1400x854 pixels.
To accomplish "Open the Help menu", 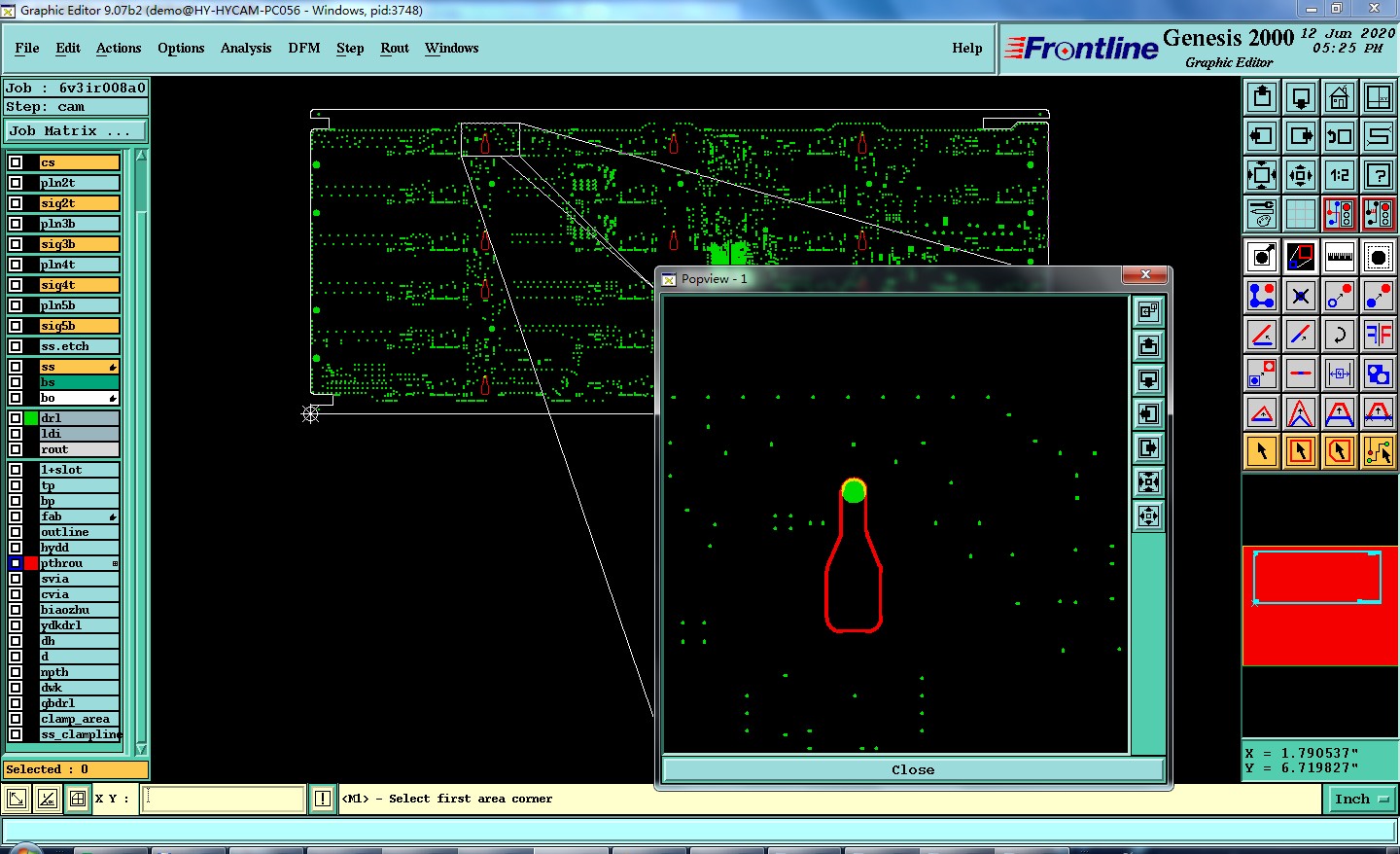I will coord(967,48).
